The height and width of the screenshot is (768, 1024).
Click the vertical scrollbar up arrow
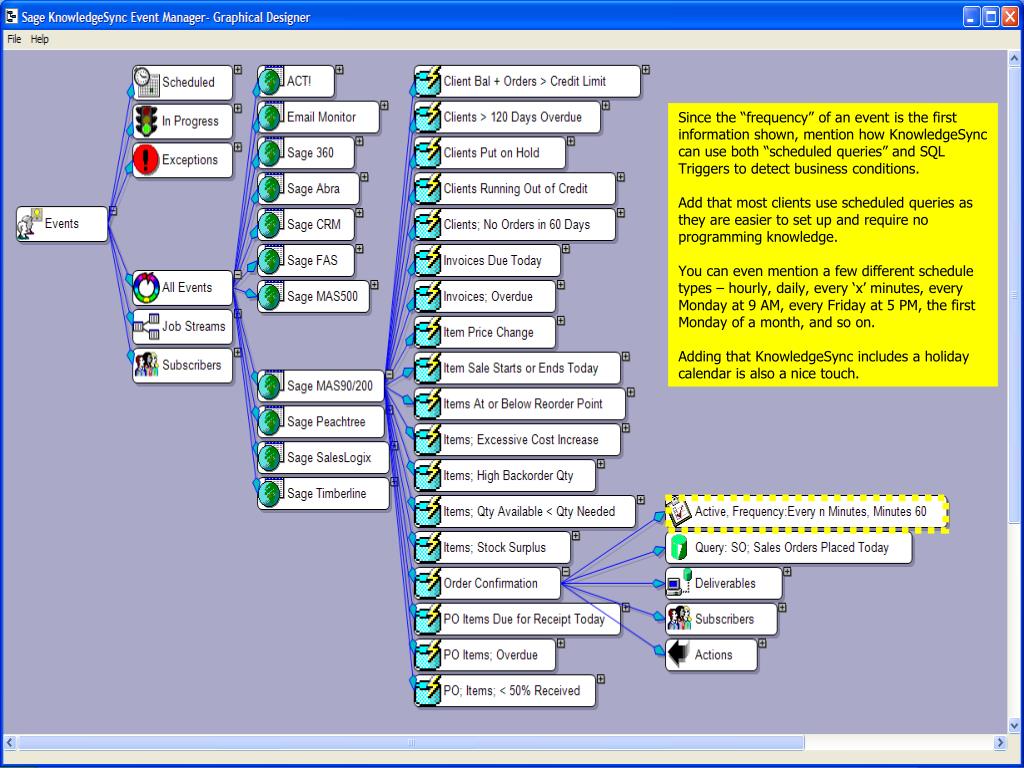pyautogui.click(x=1014, y=59)
